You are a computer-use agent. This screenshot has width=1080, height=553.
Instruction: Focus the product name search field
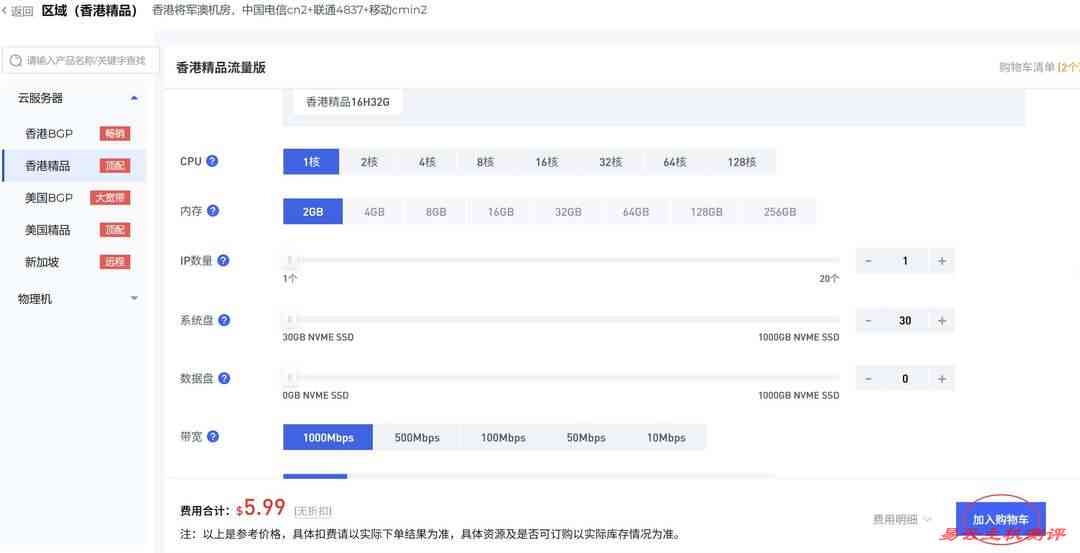click(x=81, y=61)
